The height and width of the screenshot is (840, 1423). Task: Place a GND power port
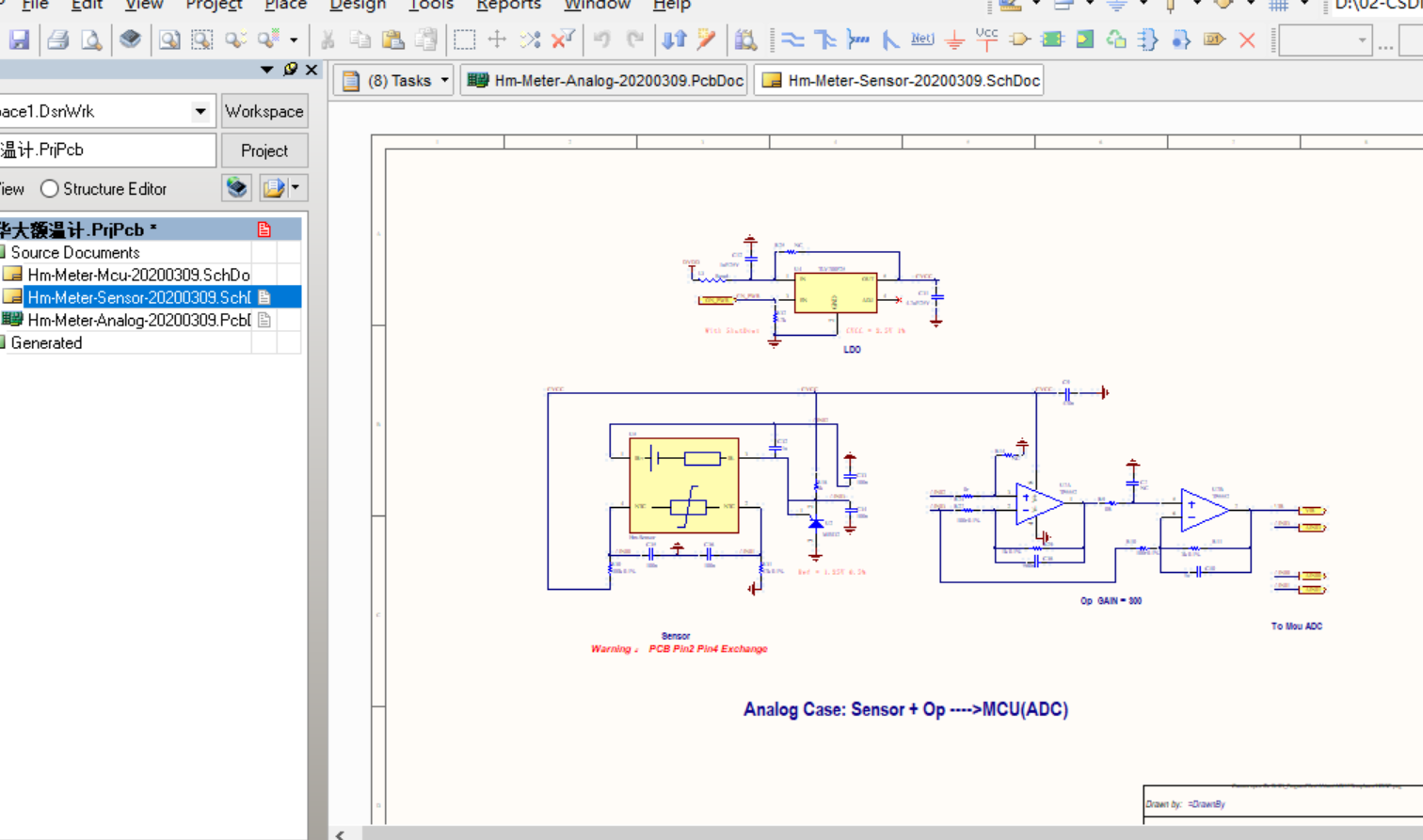coord(954,40)
